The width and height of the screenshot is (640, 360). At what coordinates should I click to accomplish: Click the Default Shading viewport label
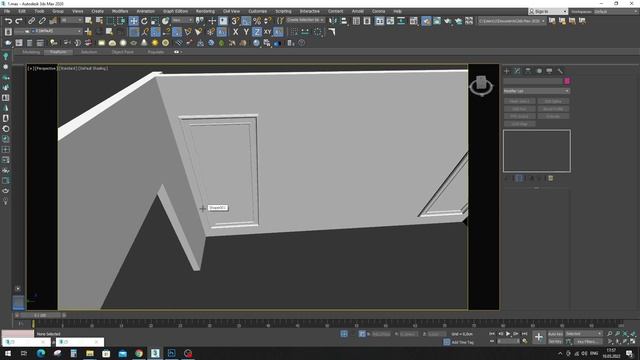93,69
